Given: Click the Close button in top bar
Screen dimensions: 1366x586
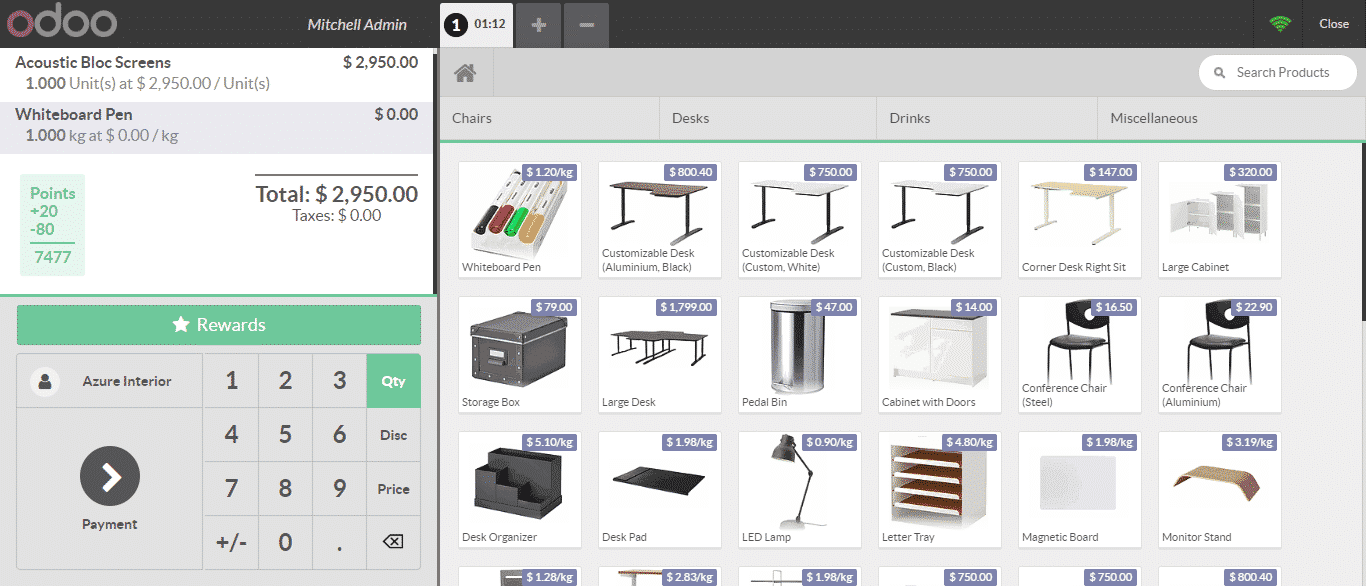Looking at the screenshot, I should [1333, 24].
